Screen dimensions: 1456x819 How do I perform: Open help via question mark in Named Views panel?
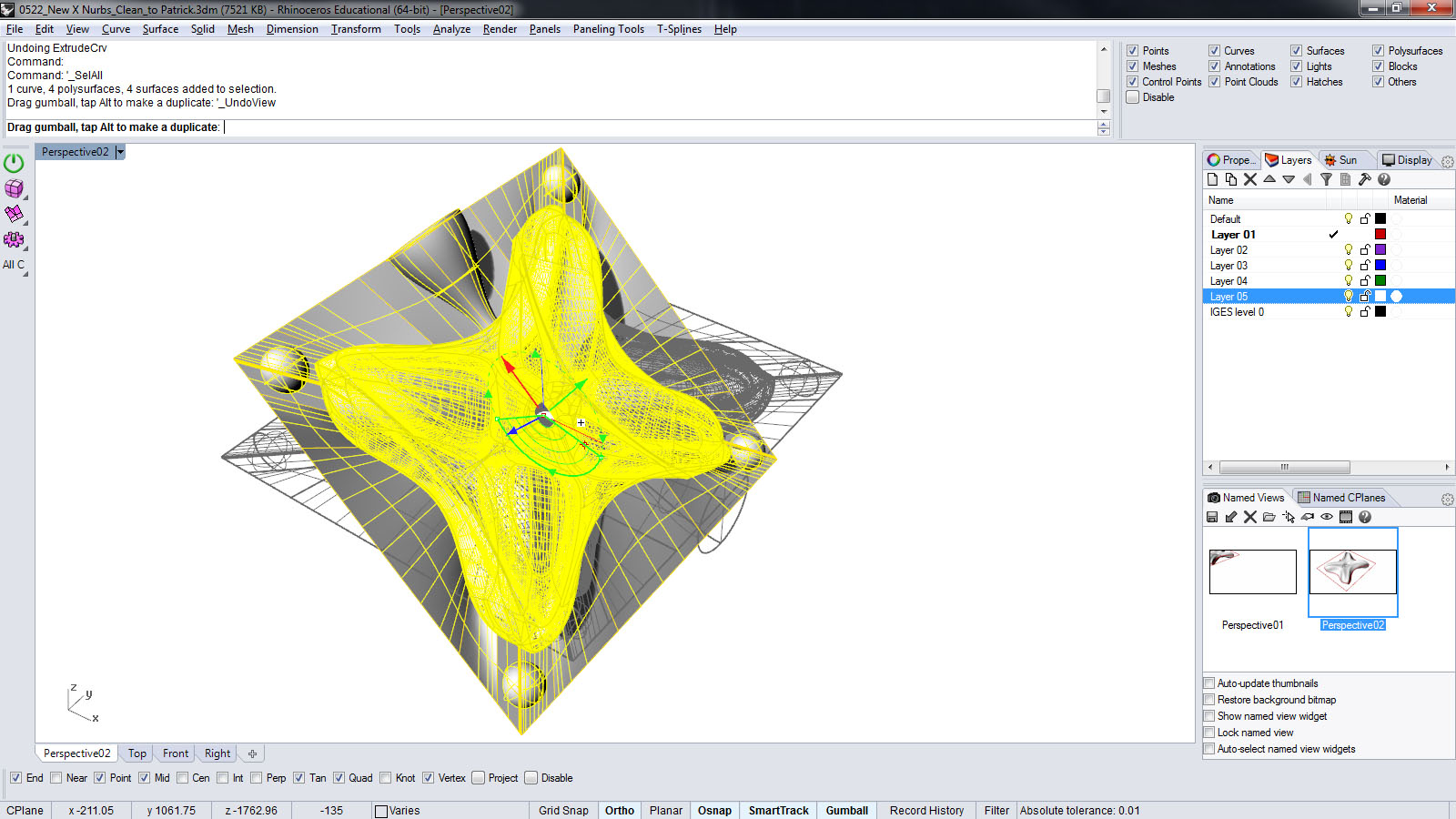pos(1365,517)
